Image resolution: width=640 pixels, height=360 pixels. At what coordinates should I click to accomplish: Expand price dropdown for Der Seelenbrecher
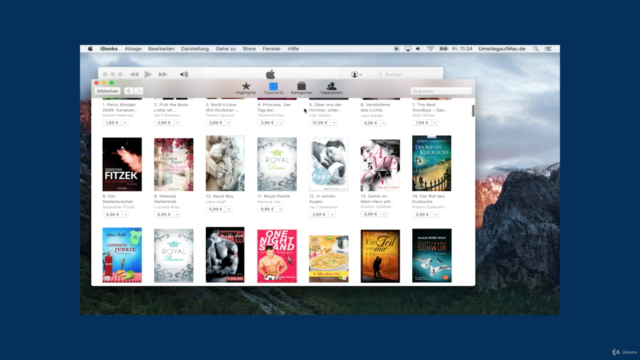point(125,214)
